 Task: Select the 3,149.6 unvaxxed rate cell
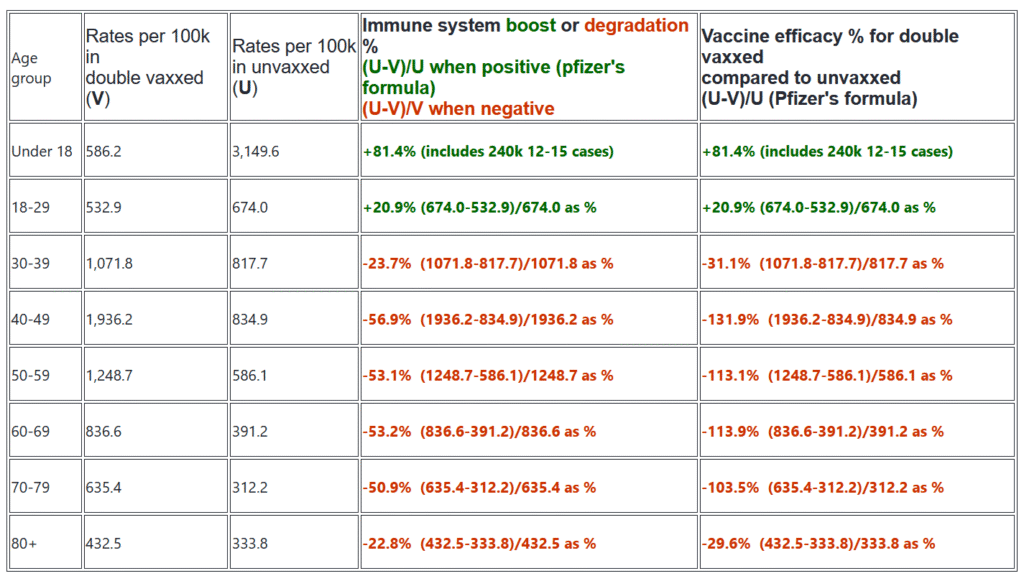[294, 151]
